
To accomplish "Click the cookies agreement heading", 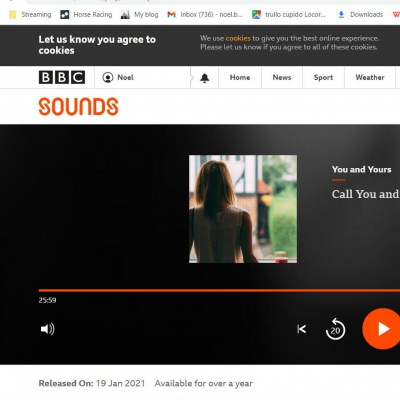I will coord(97,45).
